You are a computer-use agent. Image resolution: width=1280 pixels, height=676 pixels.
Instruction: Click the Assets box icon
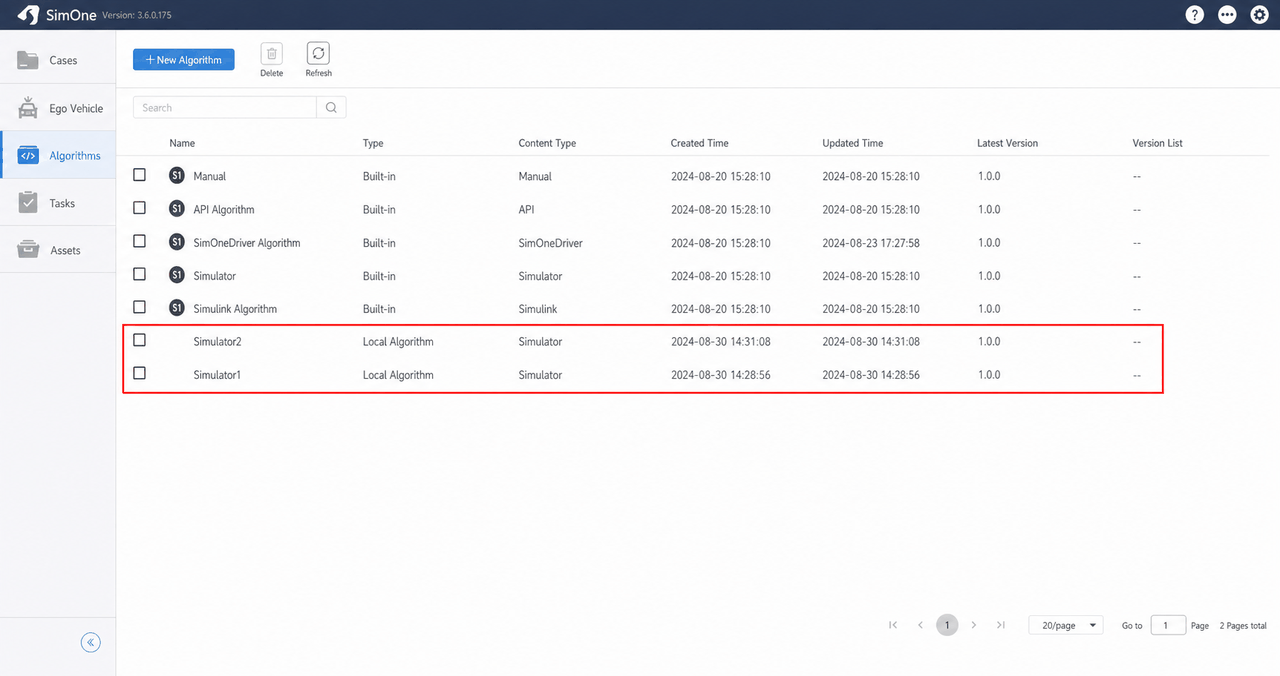(28, 250)
